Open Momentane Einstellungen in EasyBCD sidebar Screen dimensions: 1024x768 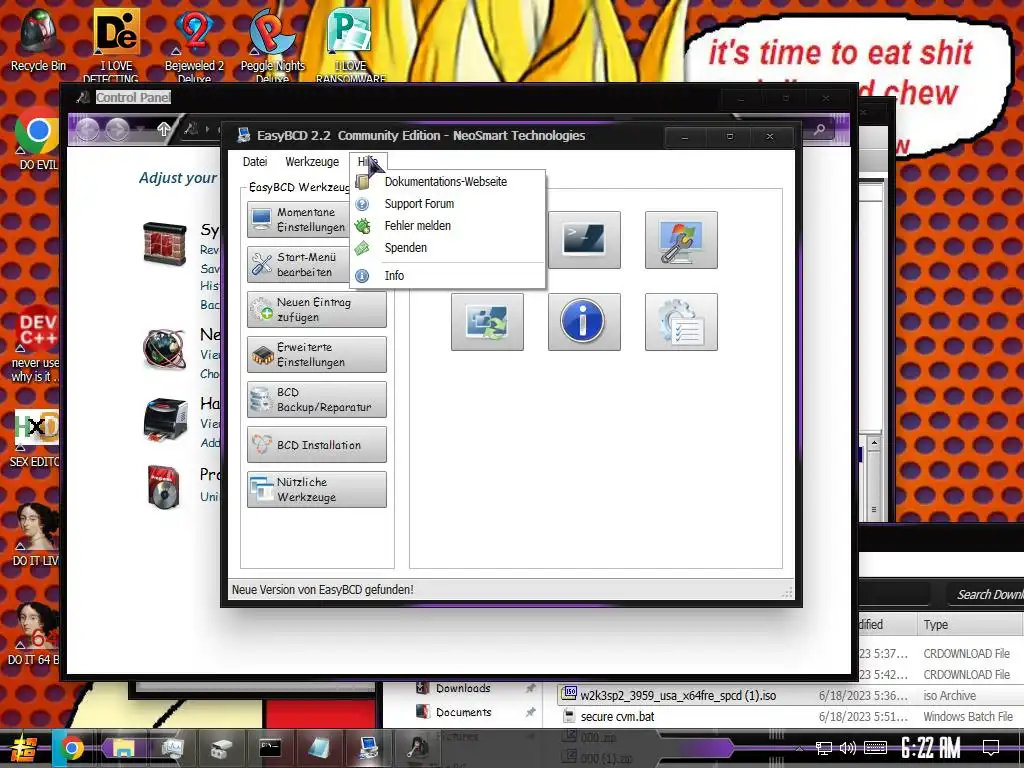click(x=298, y=219)
